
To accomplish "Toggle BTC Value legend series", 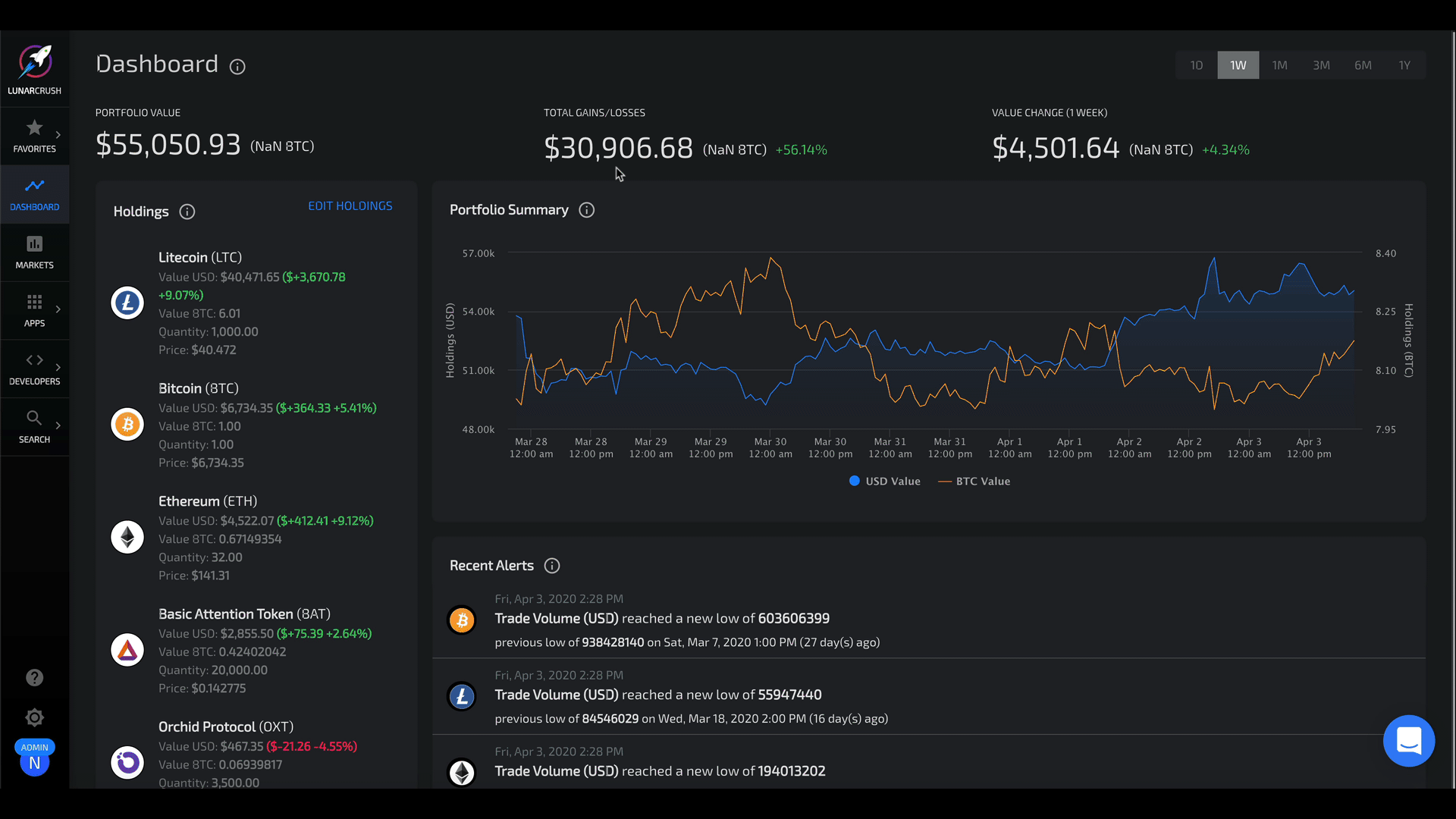I will pos(974,482).
